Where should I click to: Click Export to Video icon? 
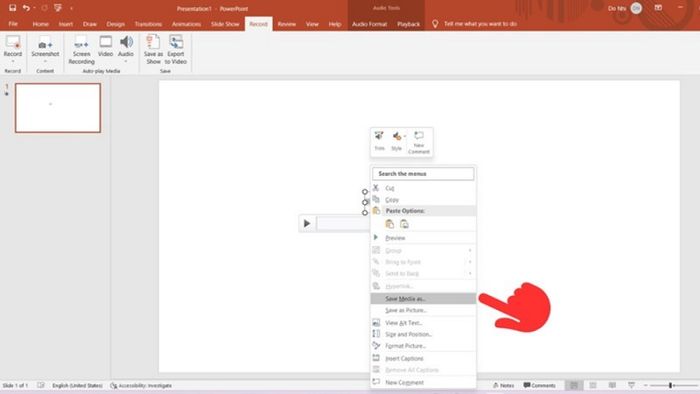[x=176, y=50]
